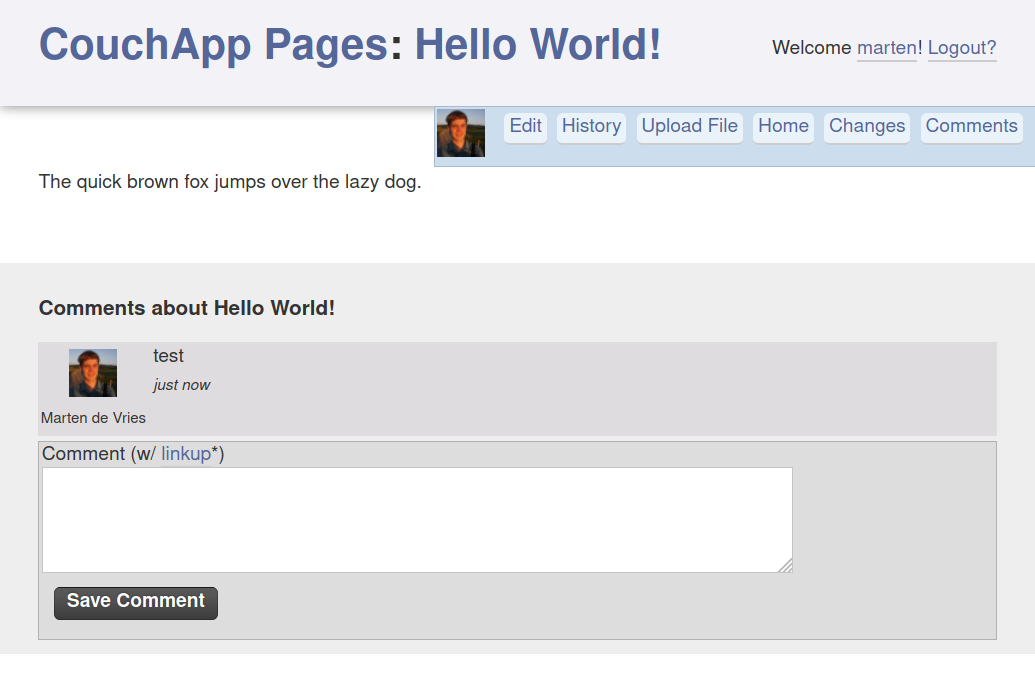This screenshot has height=691, width=1035.
Task: Go to Home from the toolbar
Action: point(783,126)
